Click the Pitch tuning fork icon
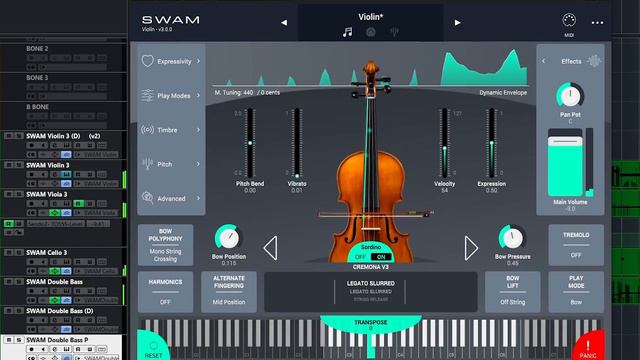The height and width of the screenshot is (360, 640). [147, 164]
